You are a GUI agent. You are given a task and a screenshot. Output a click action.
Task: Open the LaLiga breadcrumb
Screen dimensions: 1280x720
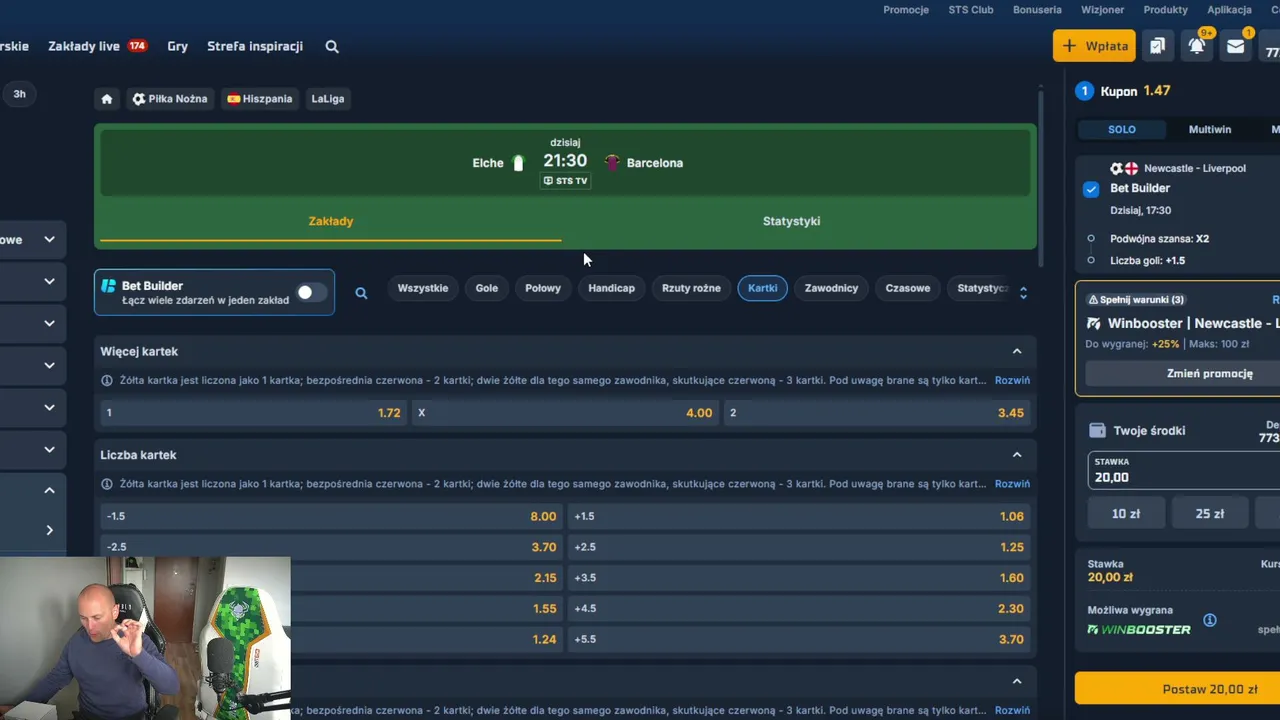328,99
